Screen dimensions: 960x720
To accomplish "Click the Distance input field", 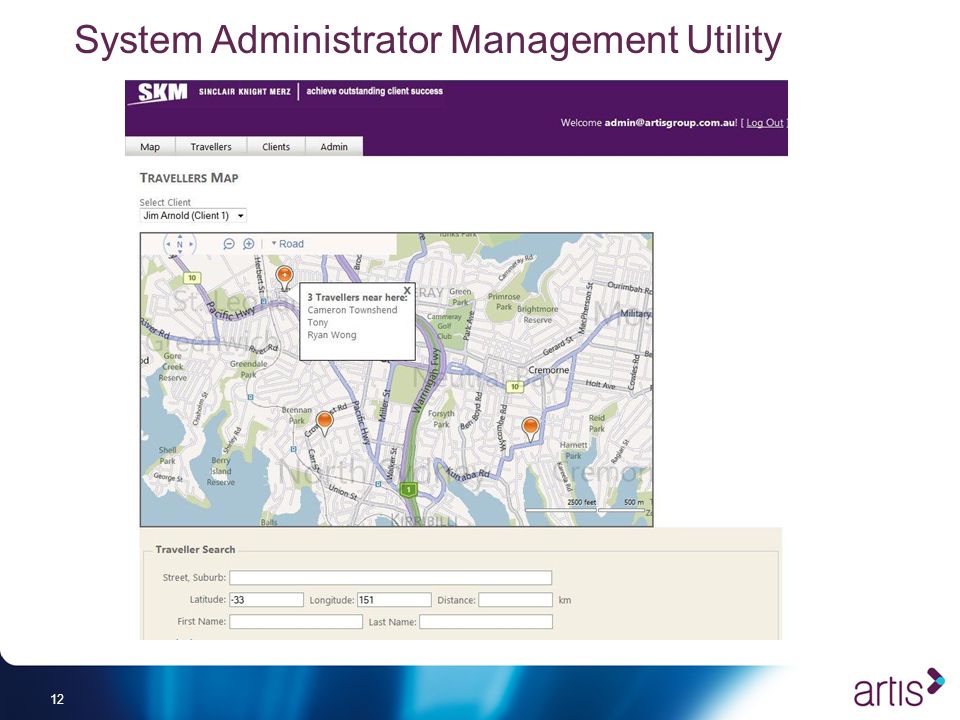I will (516, 599).
